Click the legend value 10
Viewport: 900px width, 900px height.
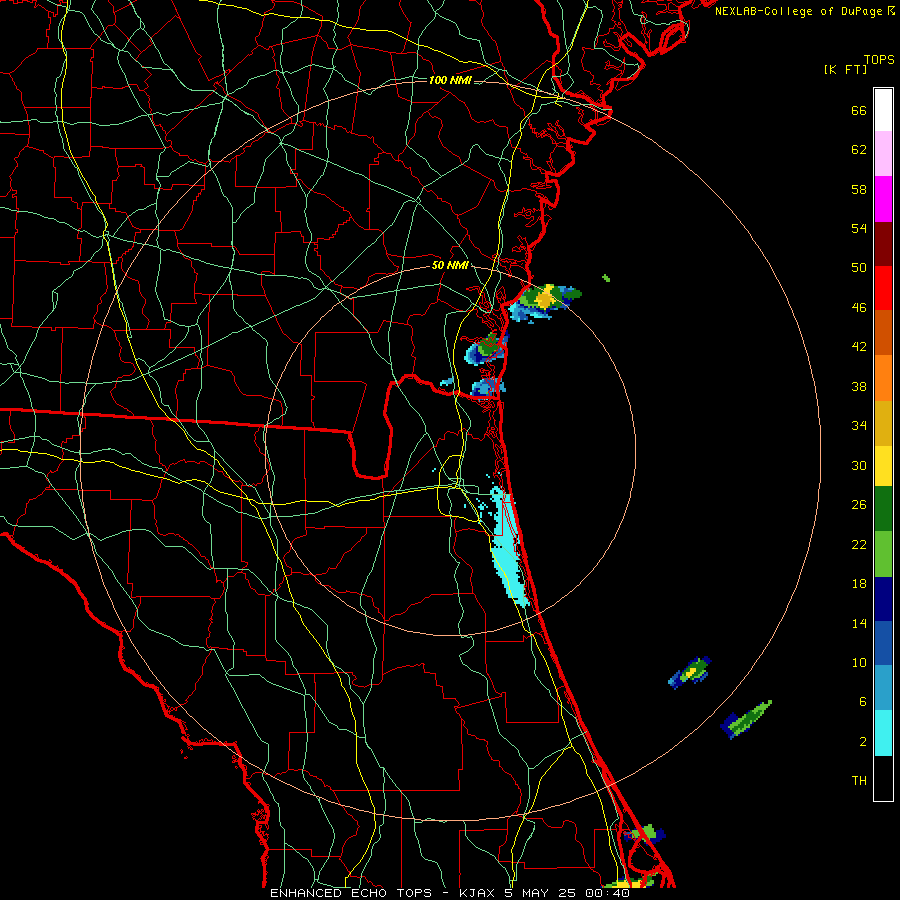859,663
